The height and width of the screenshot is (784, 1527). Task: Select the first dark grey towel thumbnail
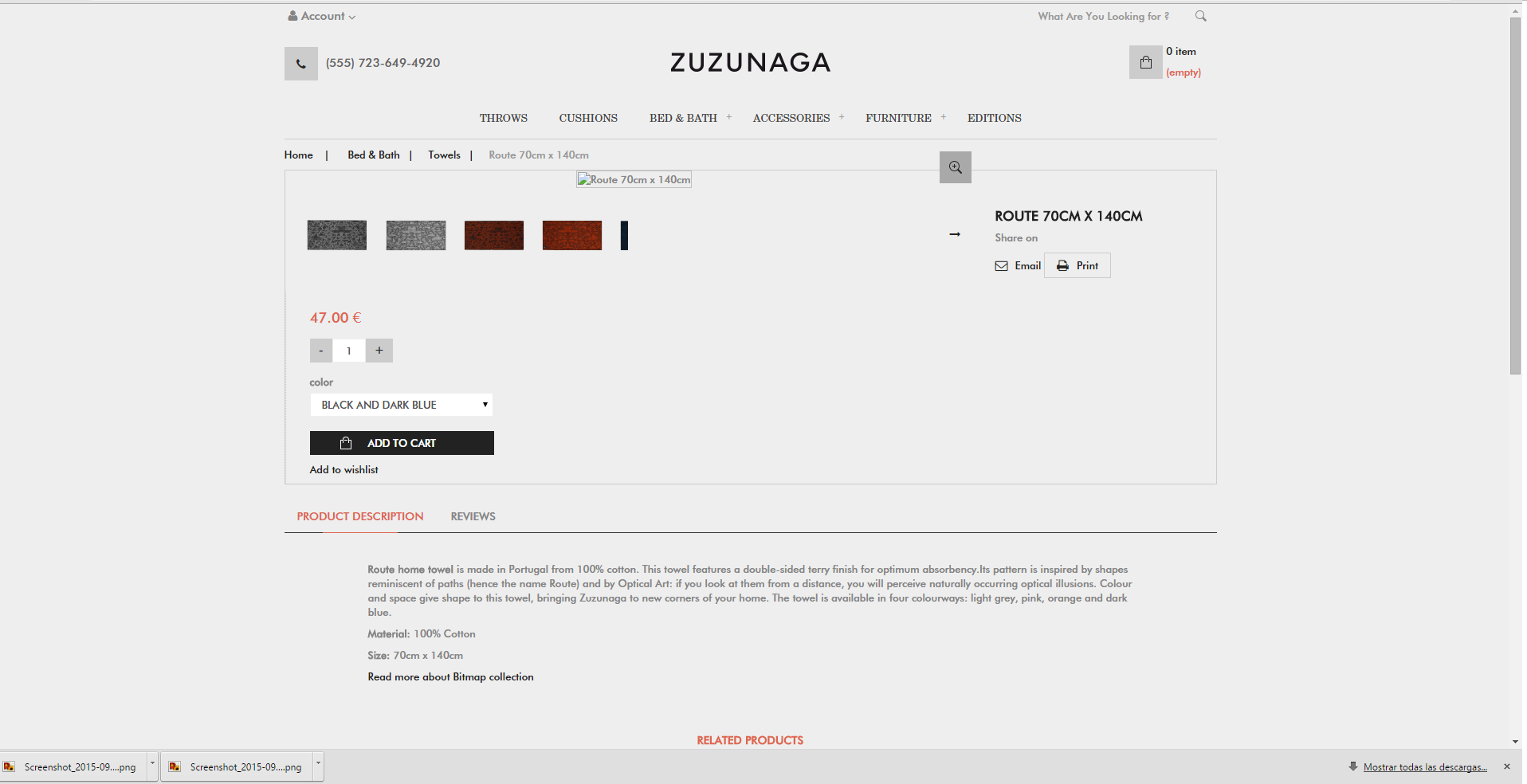pos(337,235)
